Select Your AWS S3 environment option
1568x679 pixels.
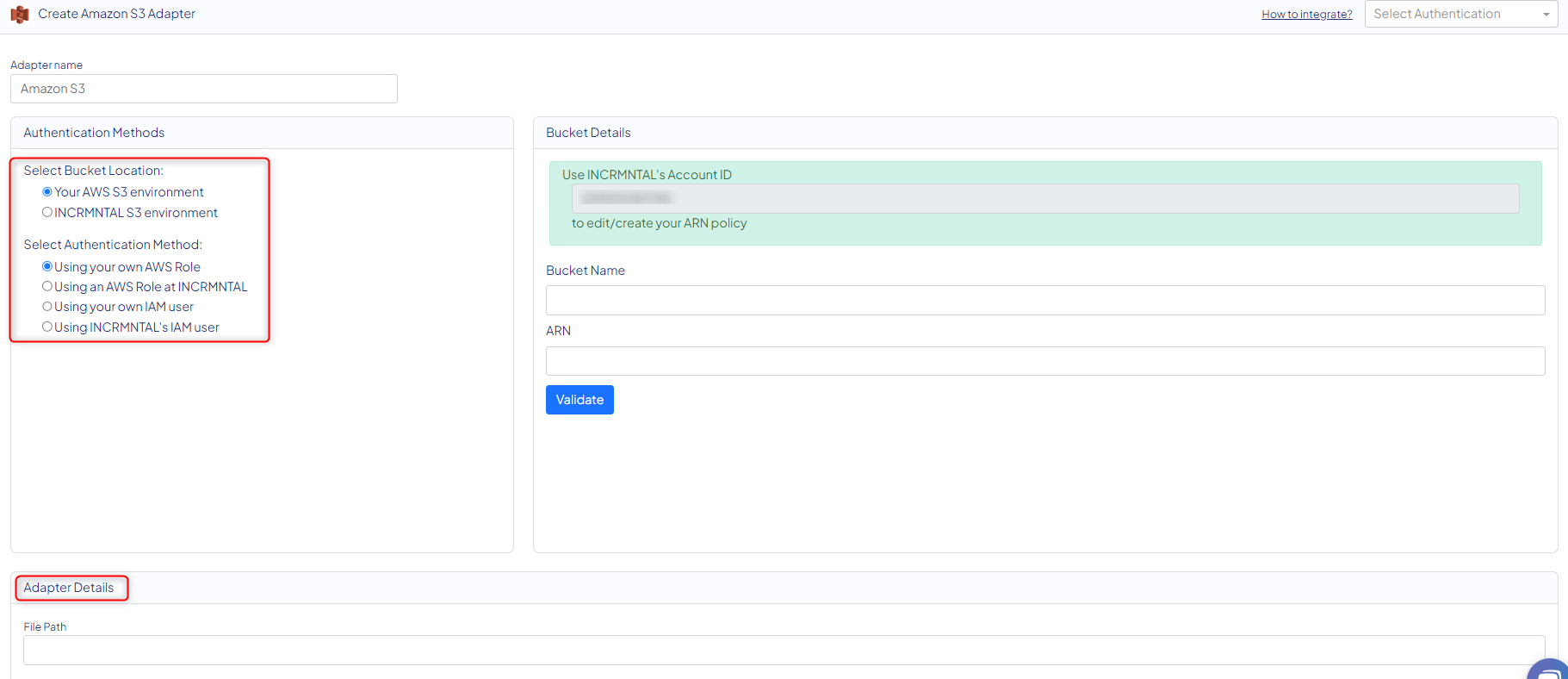(x=47, y=192)
